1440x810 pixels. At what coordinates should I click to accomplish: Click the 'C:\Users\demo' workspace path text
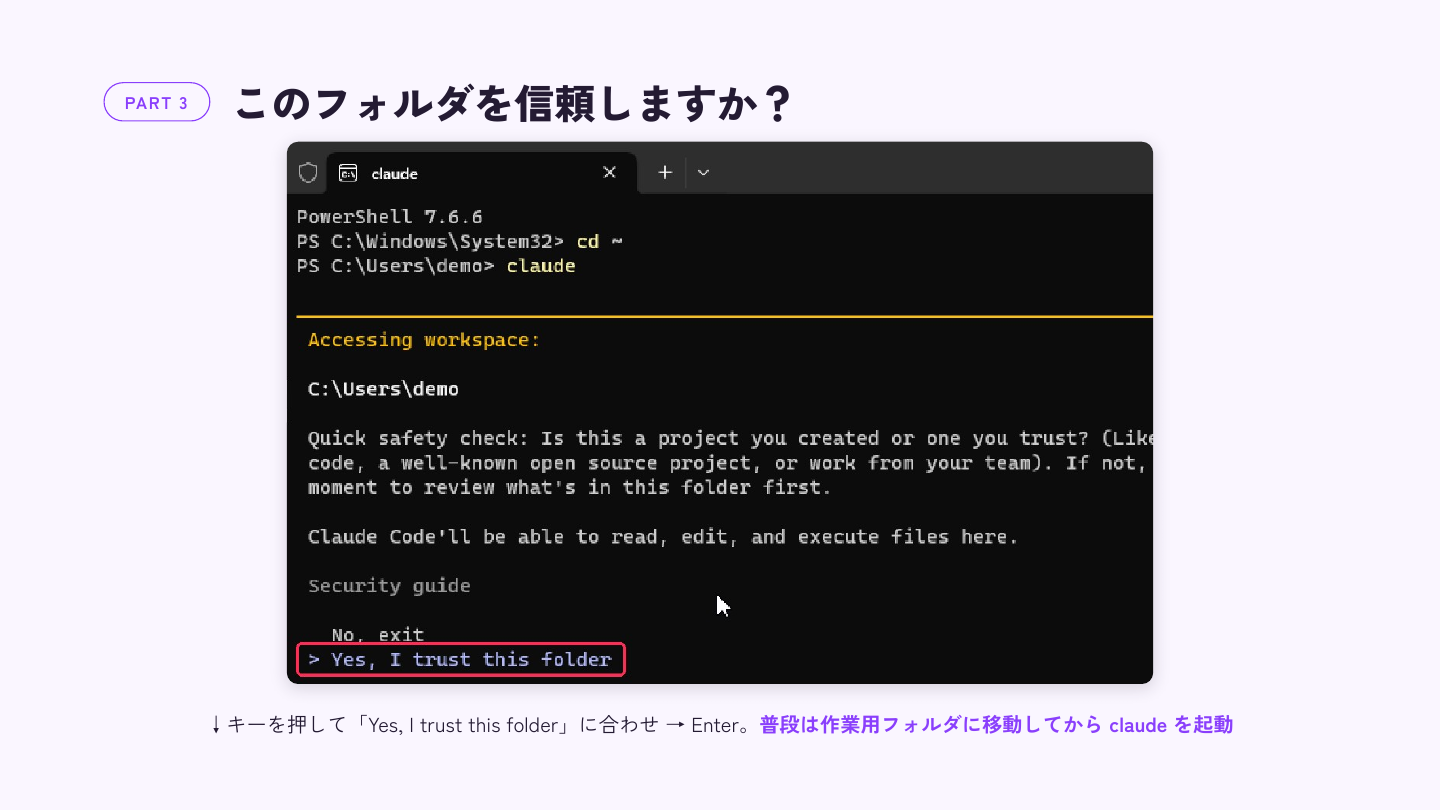[383, 389]
